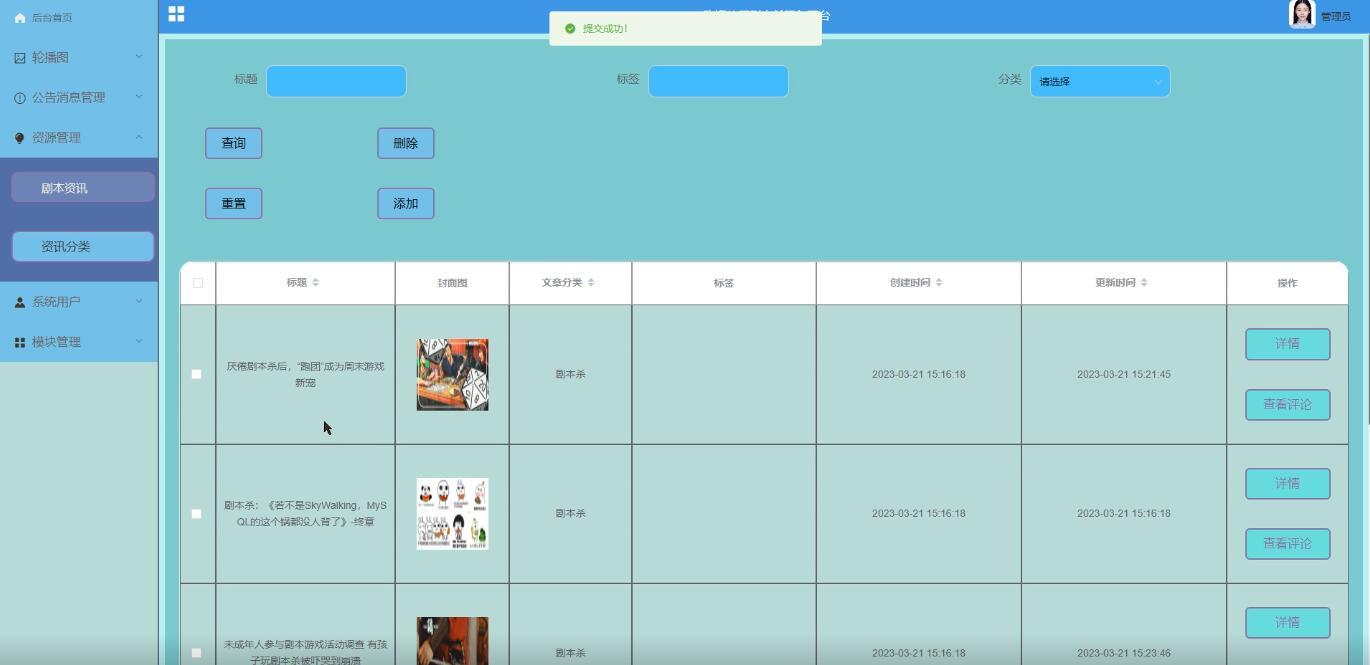Check the row for SkyWalking MySQL article
This screenshot has height=665, width=1370.
(196, 514)
